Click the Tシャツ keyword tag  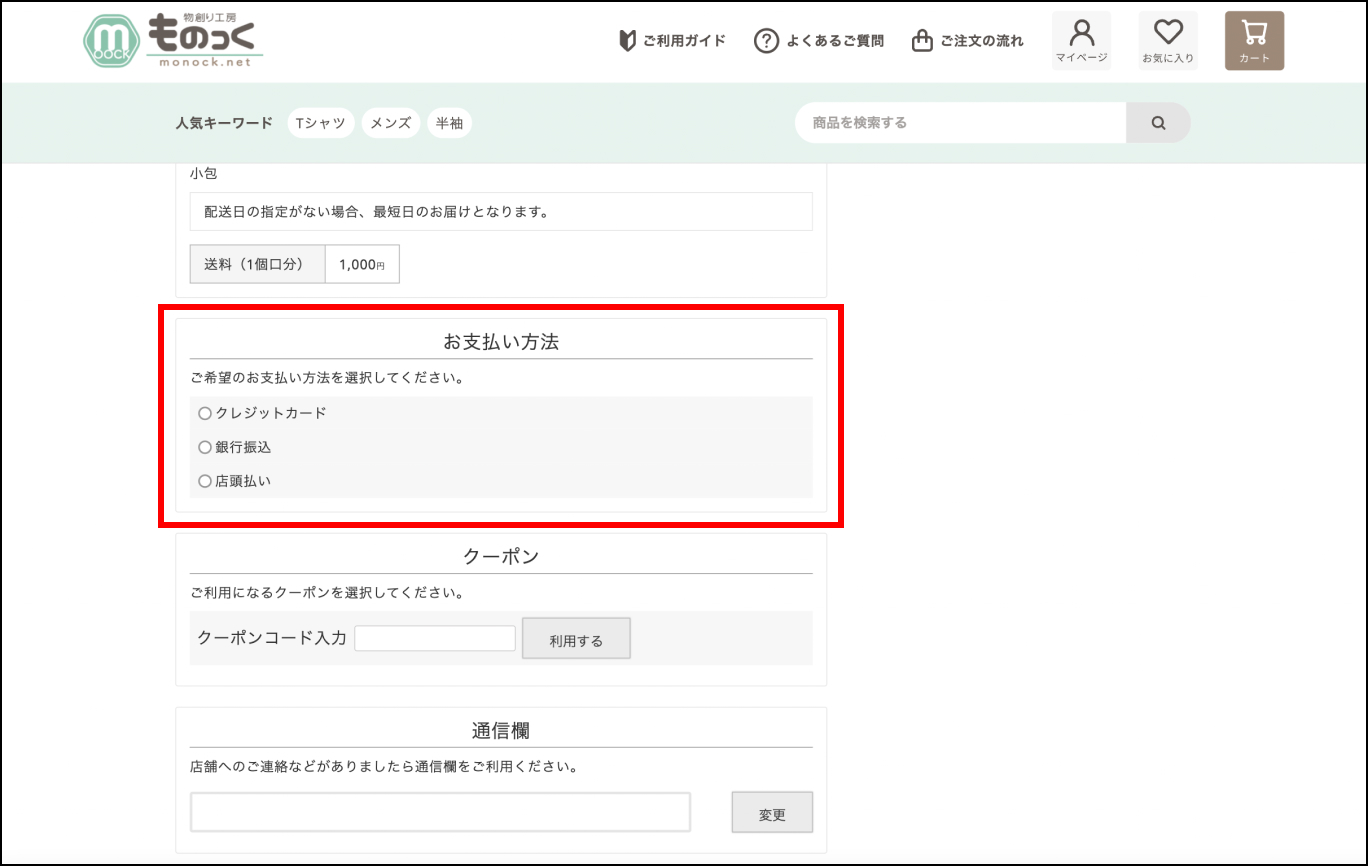(320, 123)
